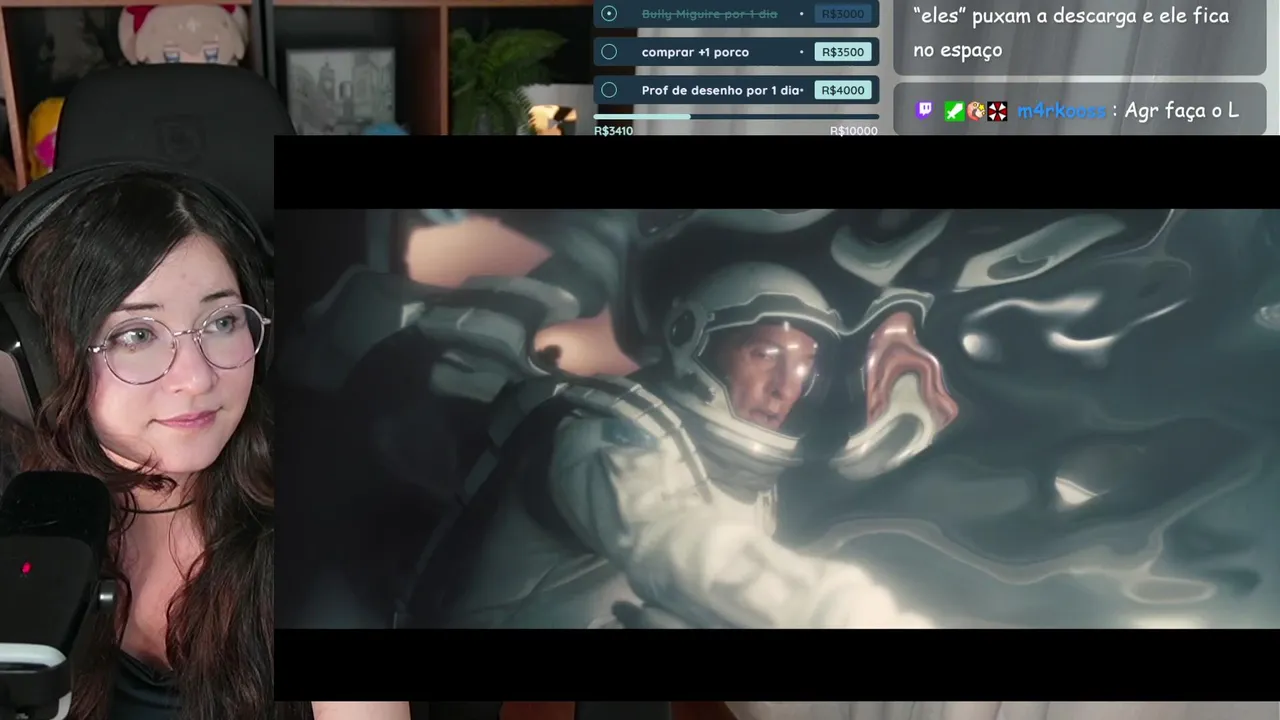This screenshot has height=720, width=1280.
Task: Click the R$10000 goal total text
Action: [x=854, y=131]
